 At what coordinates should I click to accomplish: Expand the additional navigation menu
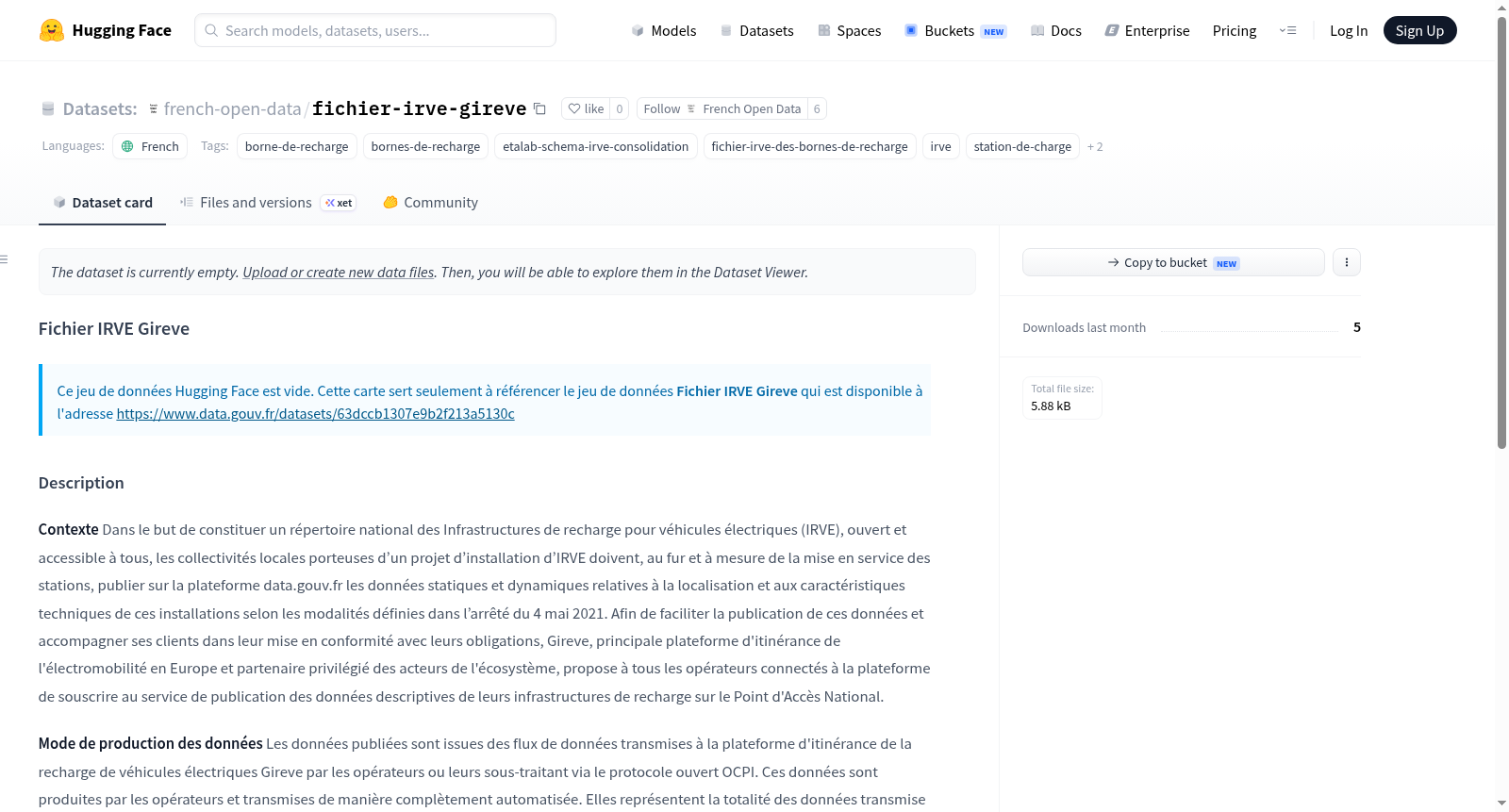(1287, 30)
